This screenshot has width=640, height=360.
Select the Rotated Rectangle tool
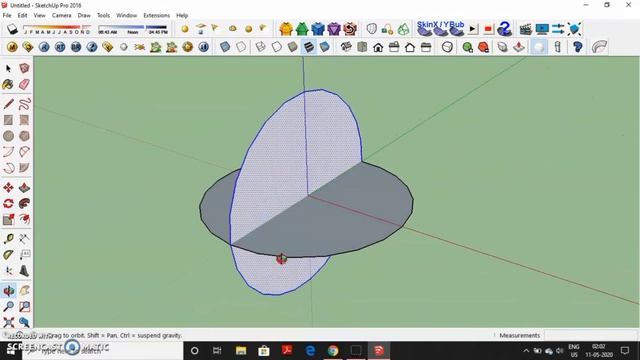pyautogui.click(x=24, y=120)
